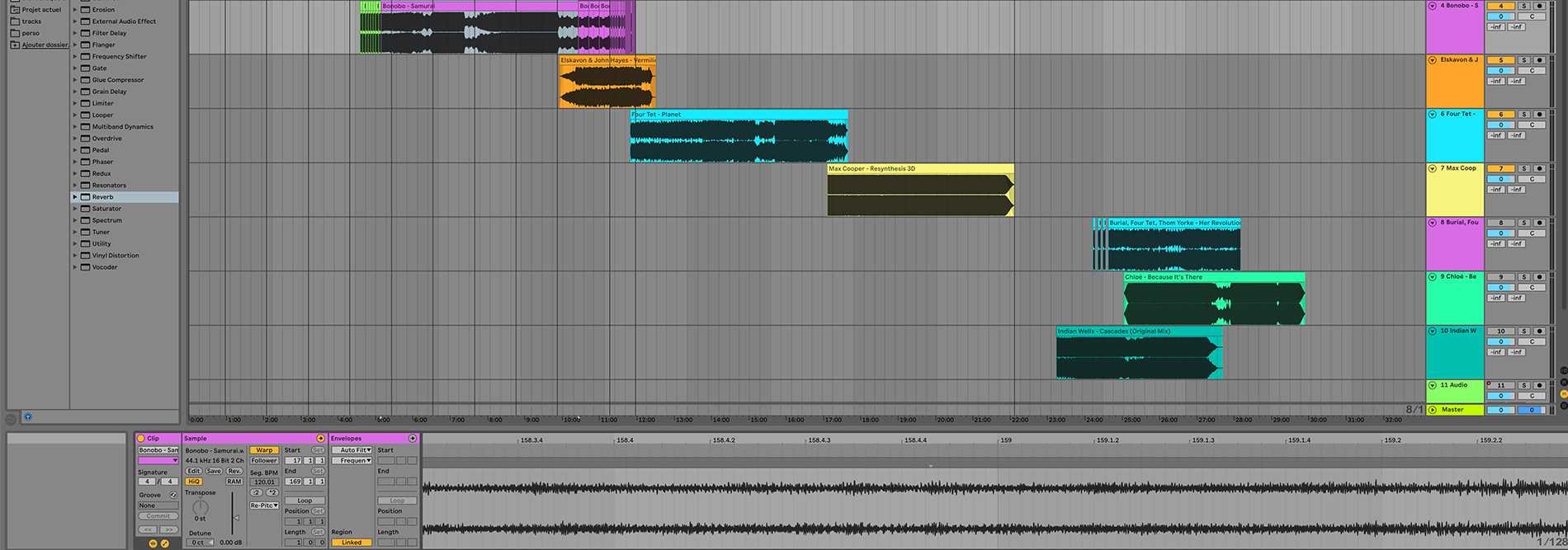Image resolution: width=1568 pixels, height=550 pixels.
Task: Collapse track 4 Bonobo with its fold arrow
Action: (x=1433, y=6)
